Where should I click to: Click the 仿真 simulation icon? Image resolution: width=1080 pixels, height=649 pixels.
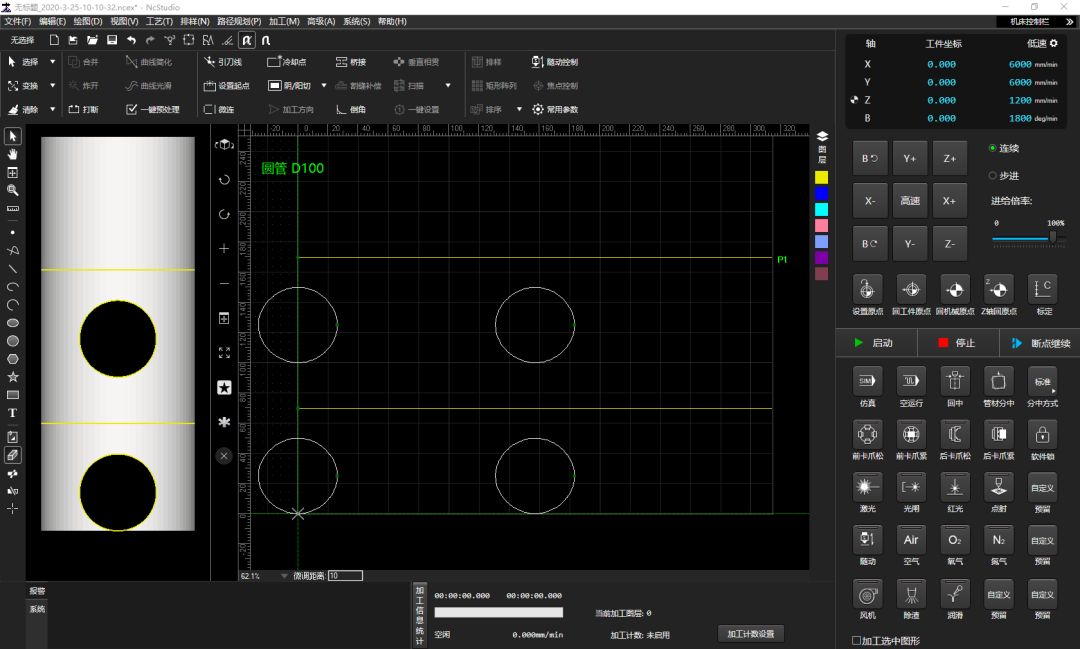tap(867, 381)
